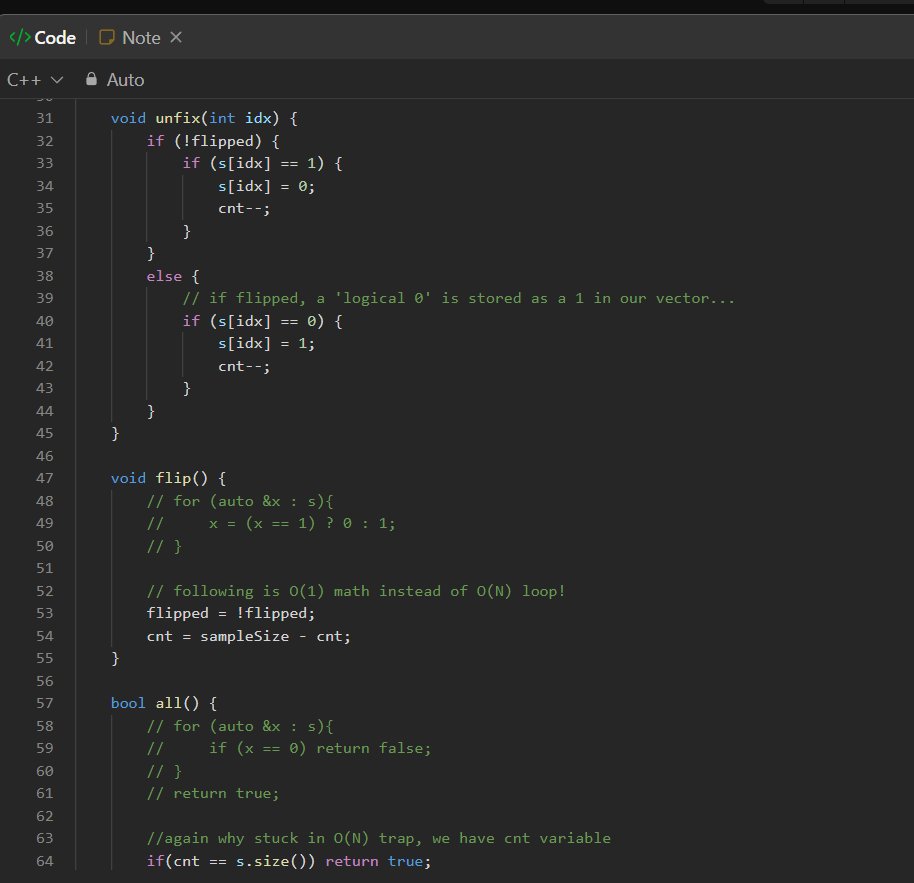Click the 'bool all() {' declaration
Image resolution: width=914 pixels, height=883 pixels.
pyautogui.click(x=164, y=703)
